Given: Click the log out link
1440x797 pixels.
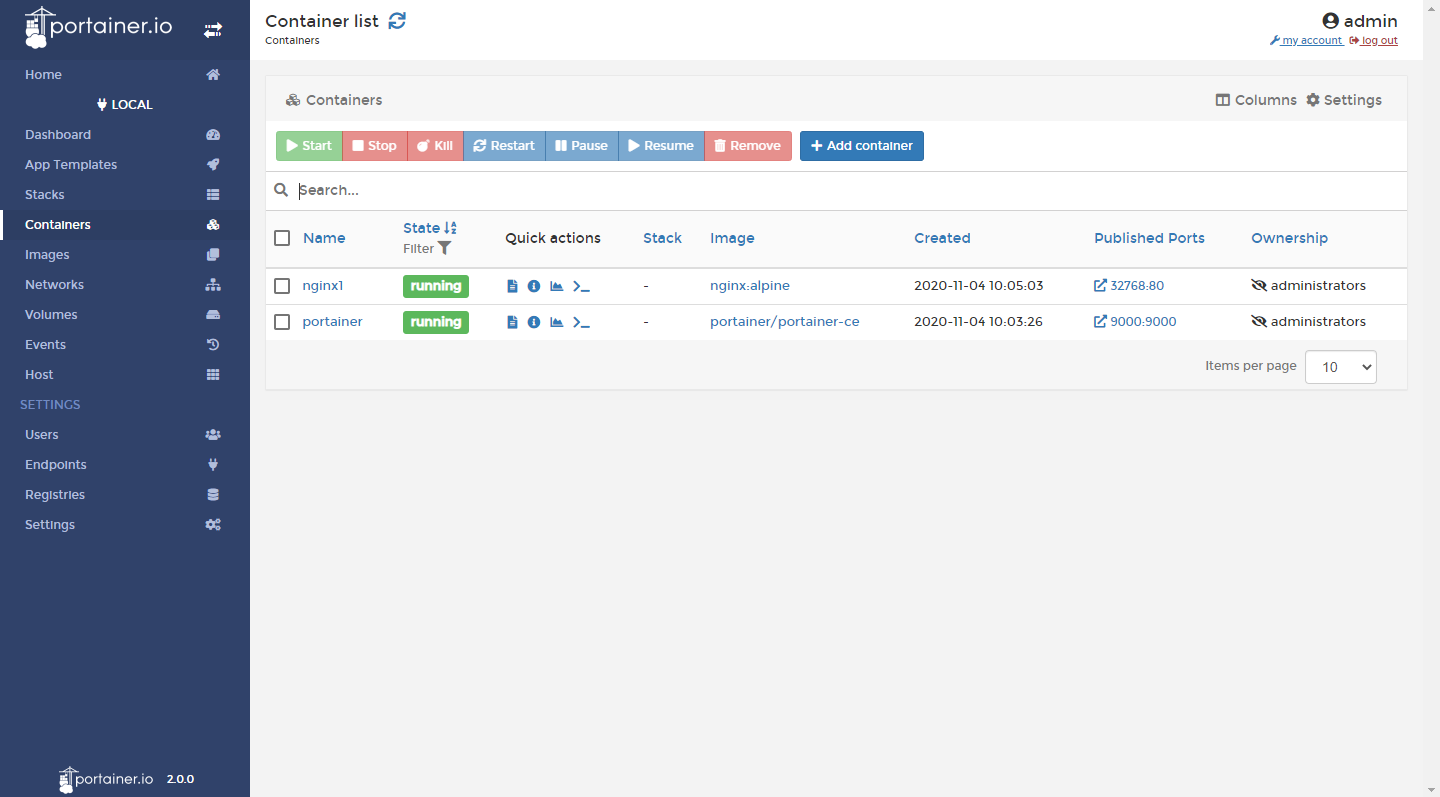Looking at the screenshot, I should coord(1373,41).
